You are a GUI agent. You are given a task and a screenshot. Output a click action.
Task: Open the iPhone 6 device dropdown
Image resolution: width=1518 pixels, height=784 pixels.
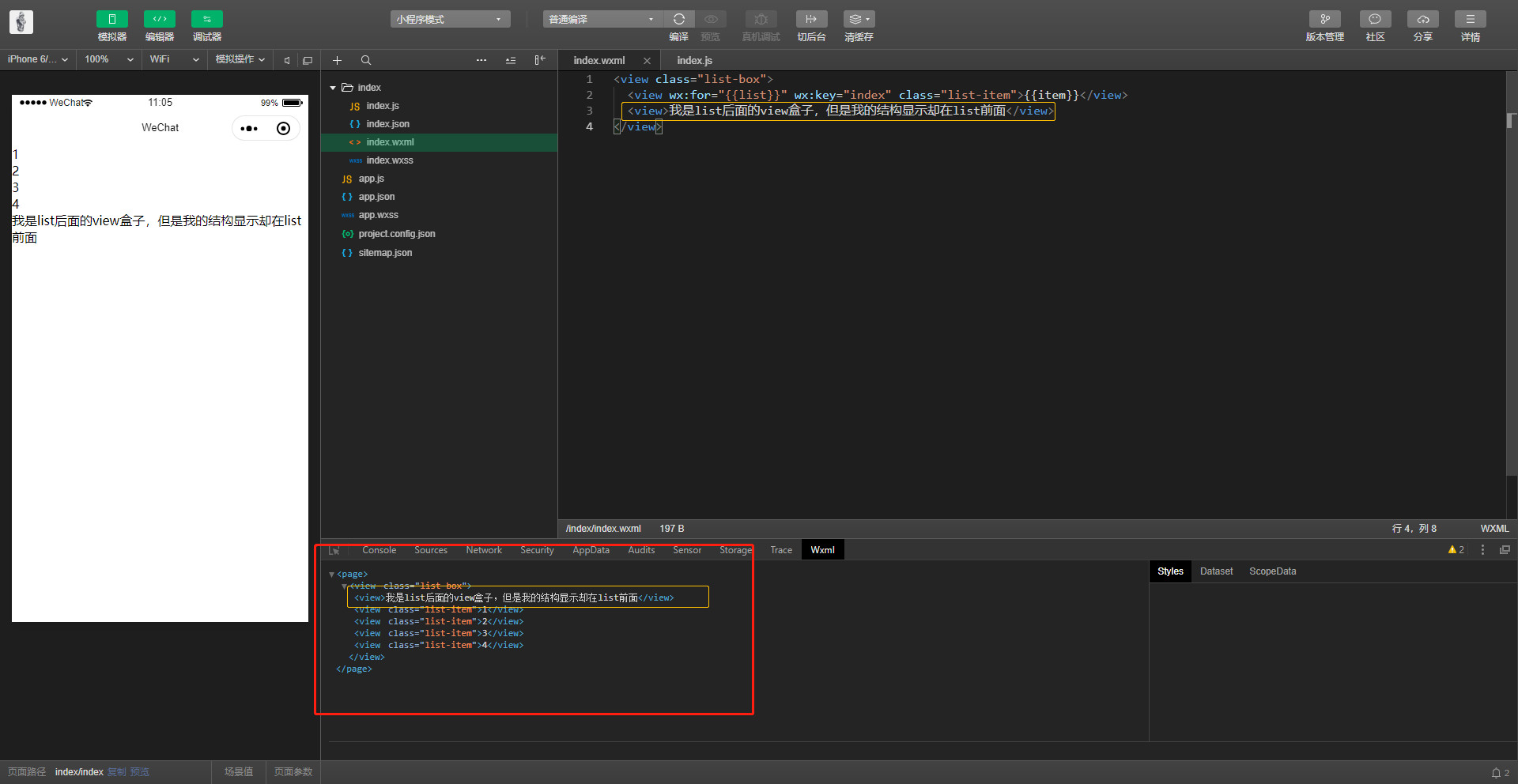tap(37, 59)
